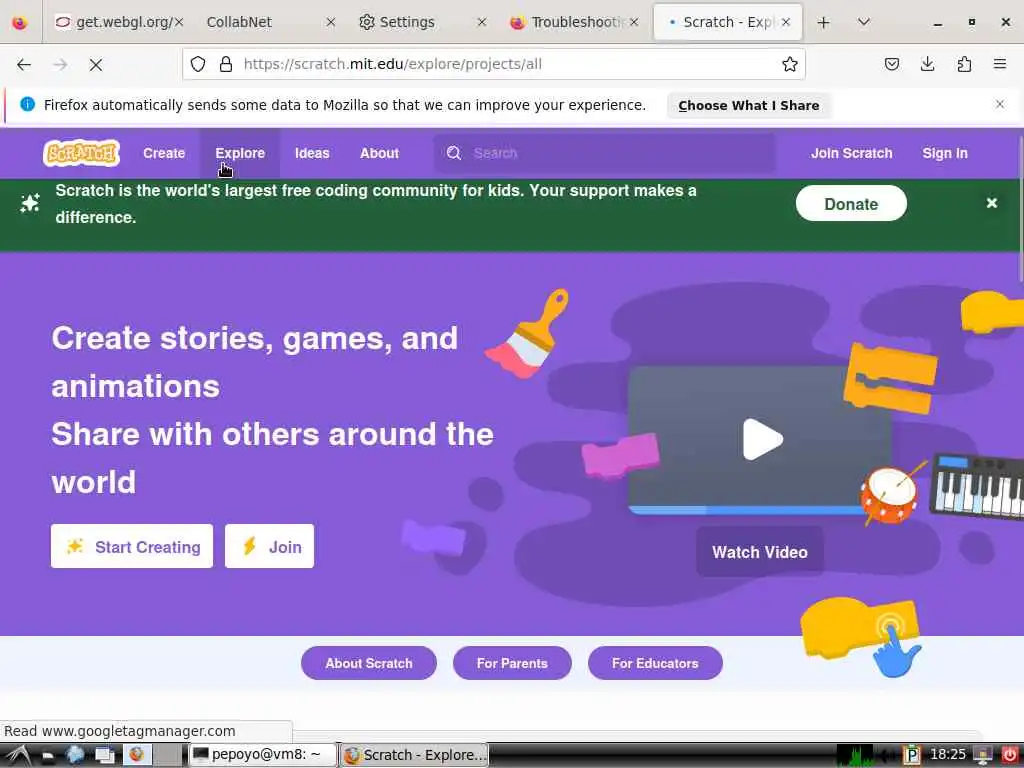The width and height of the screenshot is (1024, 768).
Task: Click the notification info icon
Action: tap(27, 104)
